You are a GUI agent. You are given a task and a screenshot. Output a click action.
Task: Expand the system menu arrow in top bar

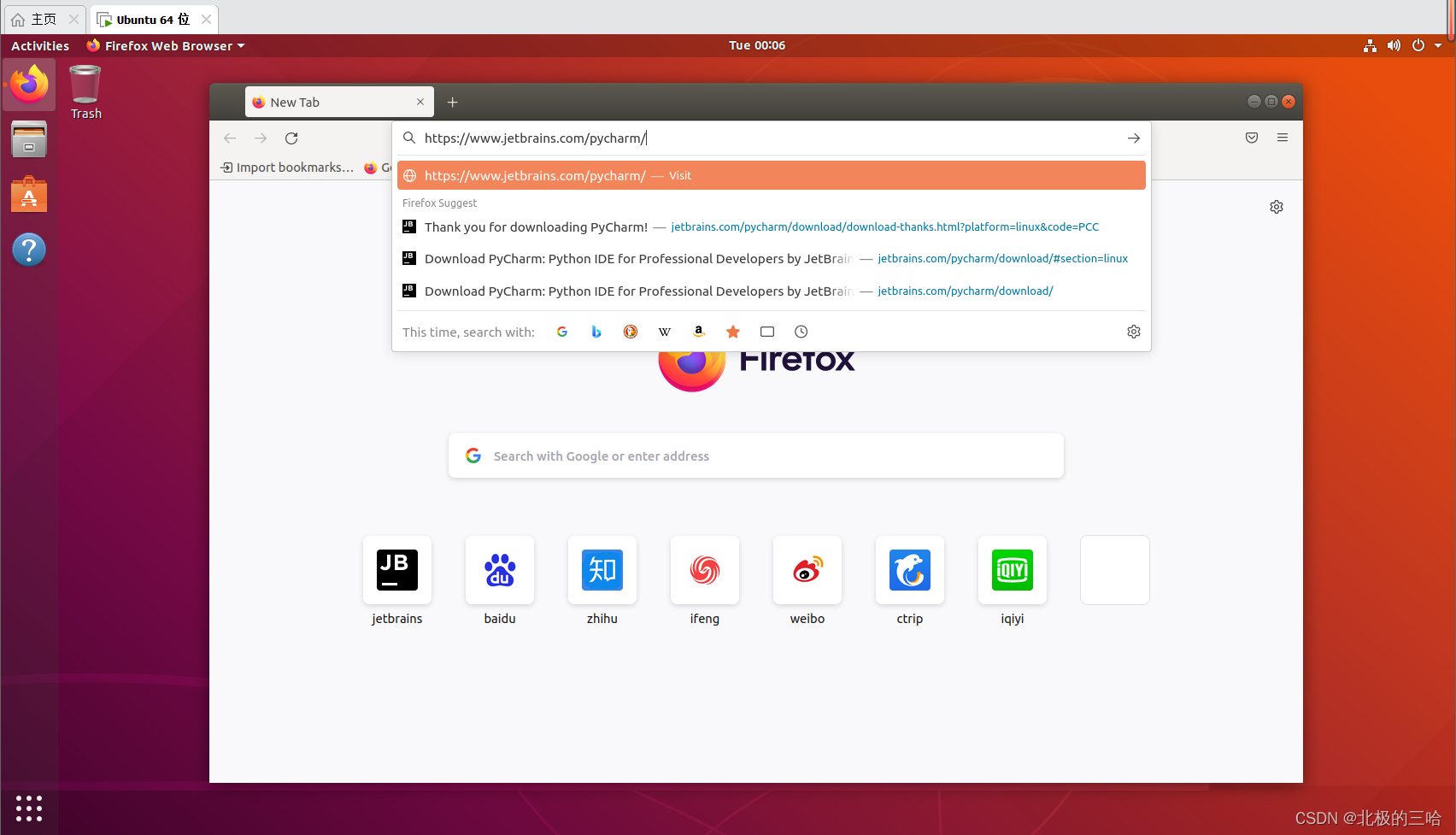pyautogui.click(x=1438, y=46)
